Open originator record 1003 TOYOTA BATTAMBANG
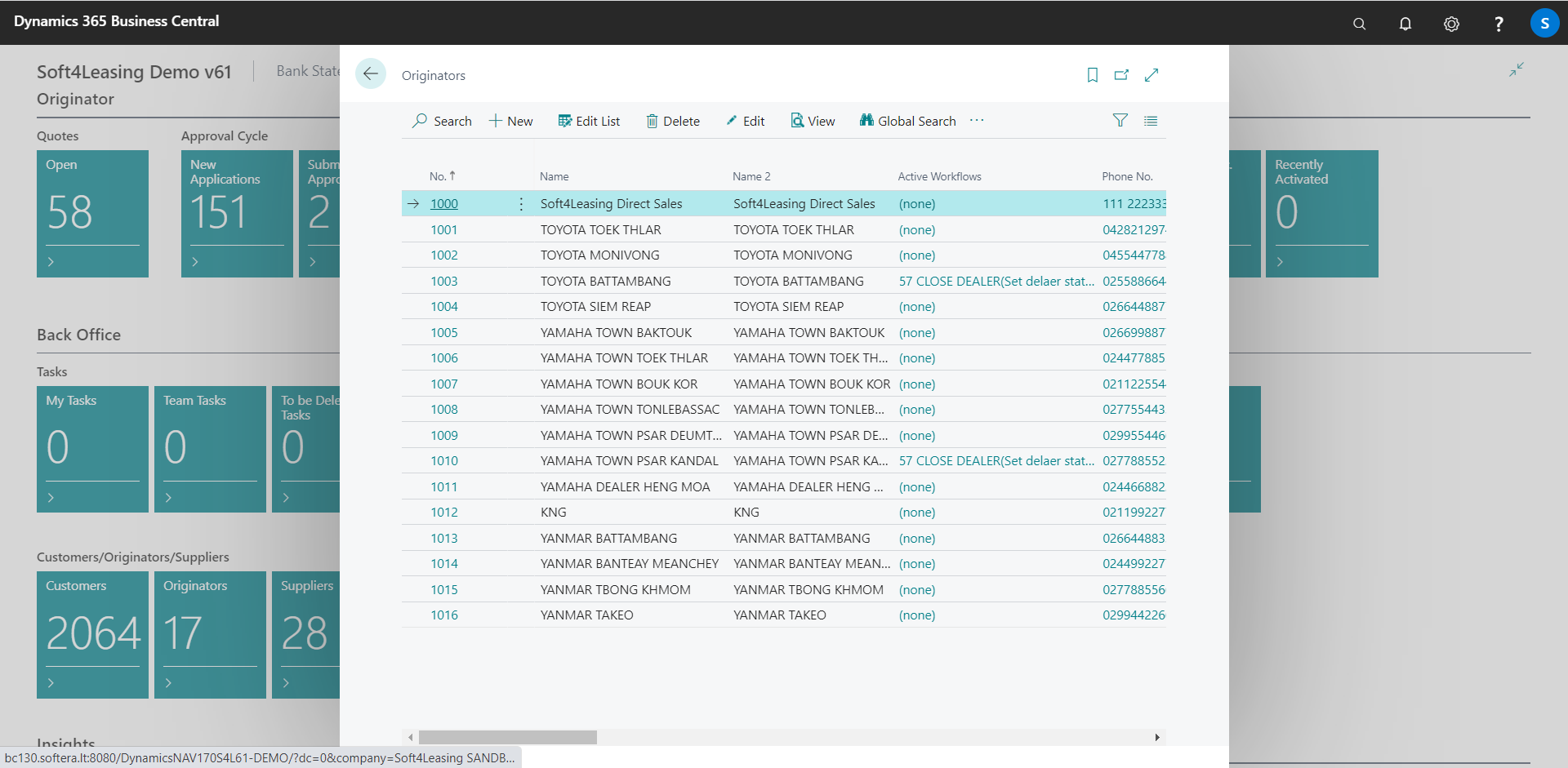This screenshot has height=768, width=1568. point(443,281)
